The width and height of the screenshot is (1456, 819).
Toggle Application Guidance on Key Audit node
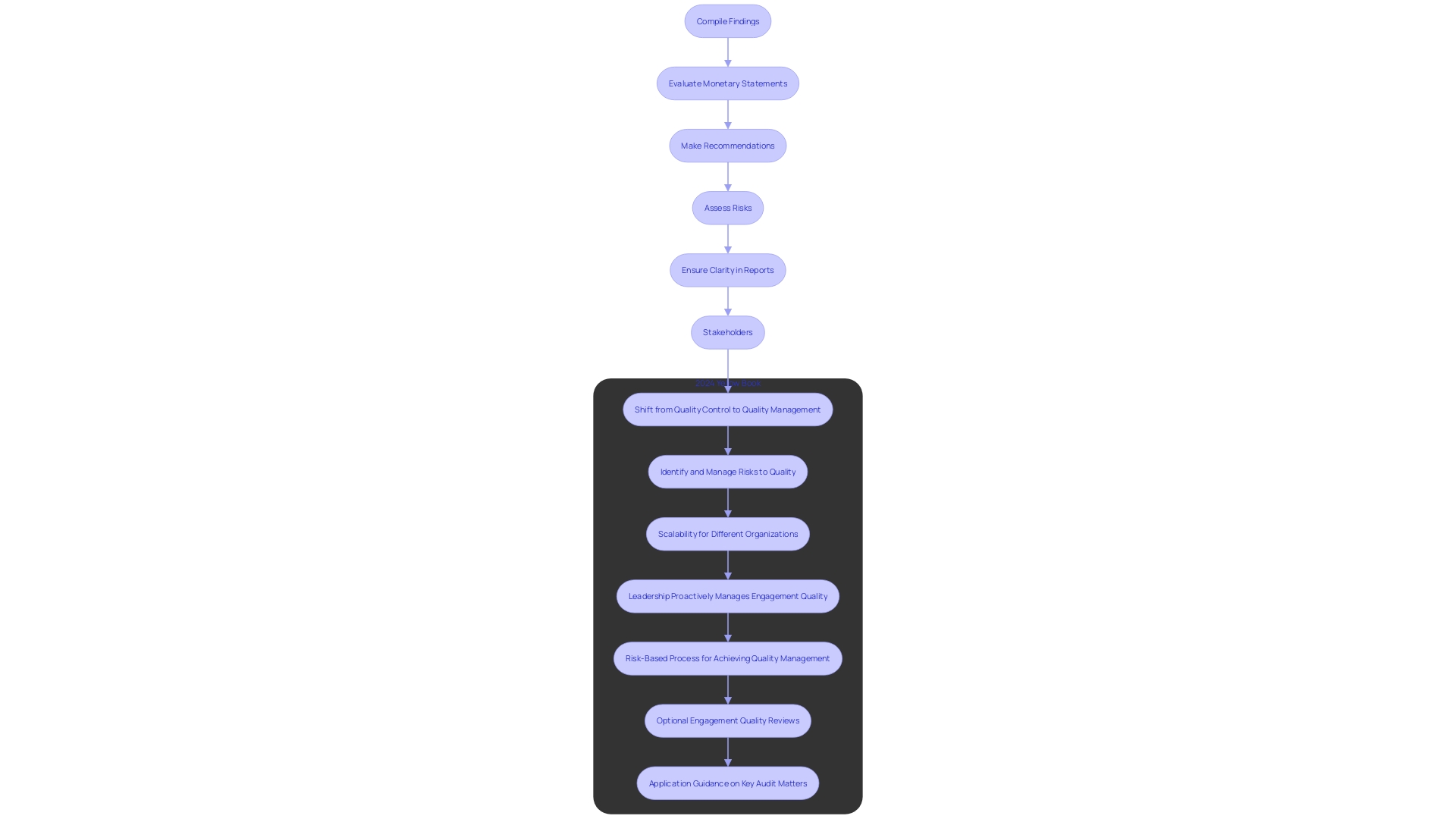(x=727, y=782)
